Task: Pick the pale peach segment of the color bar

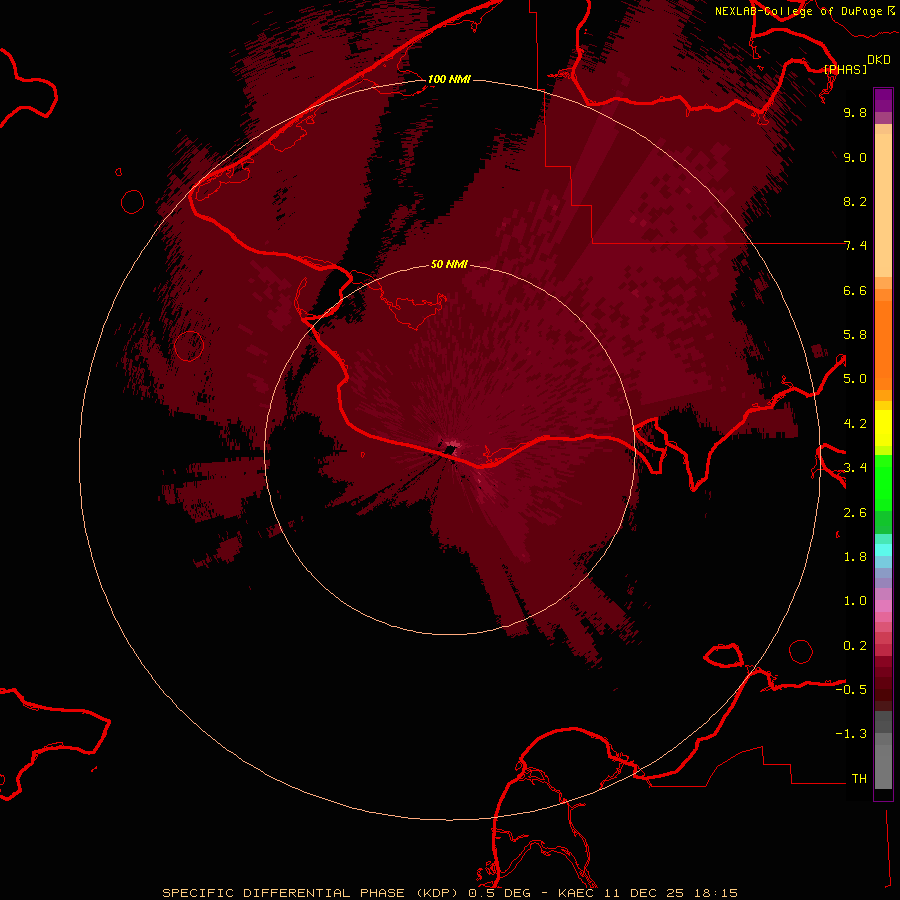Action: click(x=883, y=207)
